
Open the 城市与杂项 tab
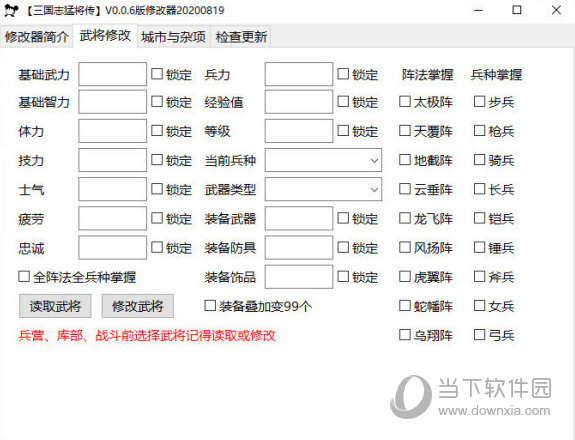click(173, 37)
